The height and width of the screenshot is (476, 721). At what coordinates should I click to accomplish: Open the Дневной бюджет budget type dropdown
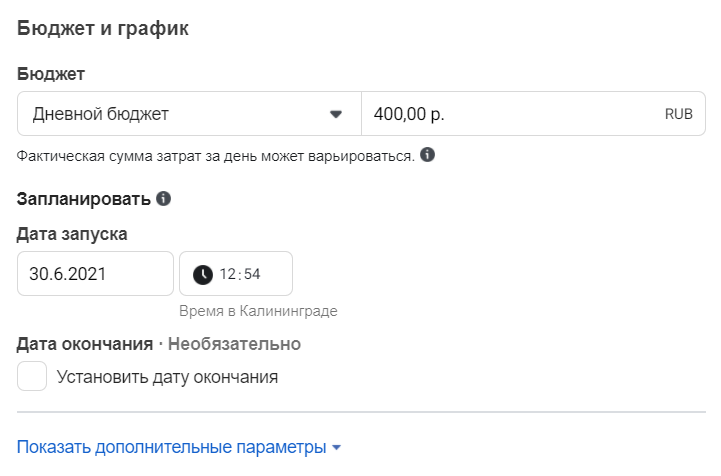[x=189, y=114]
